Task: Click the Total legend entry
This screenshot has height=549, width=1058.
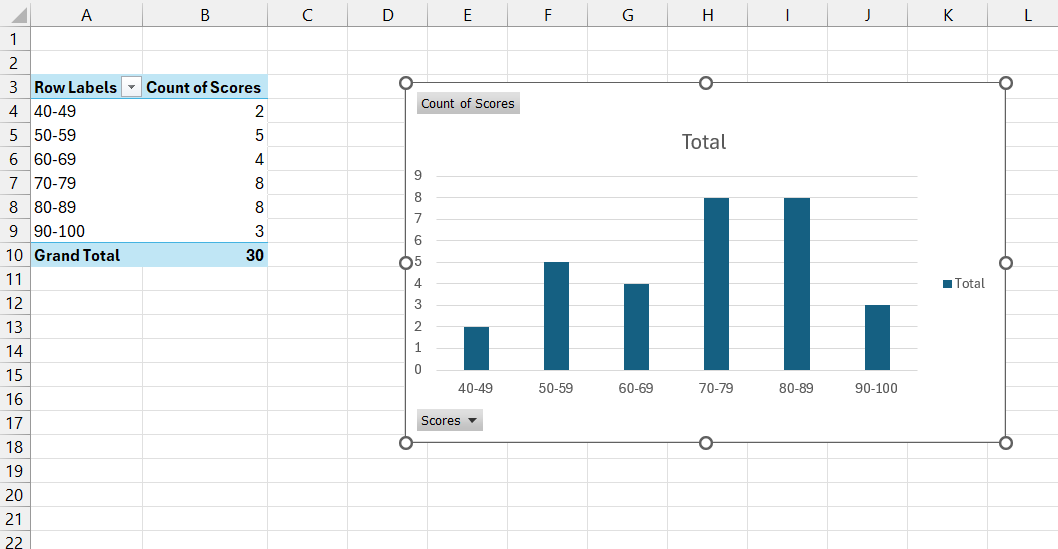Action: (964, 283)
